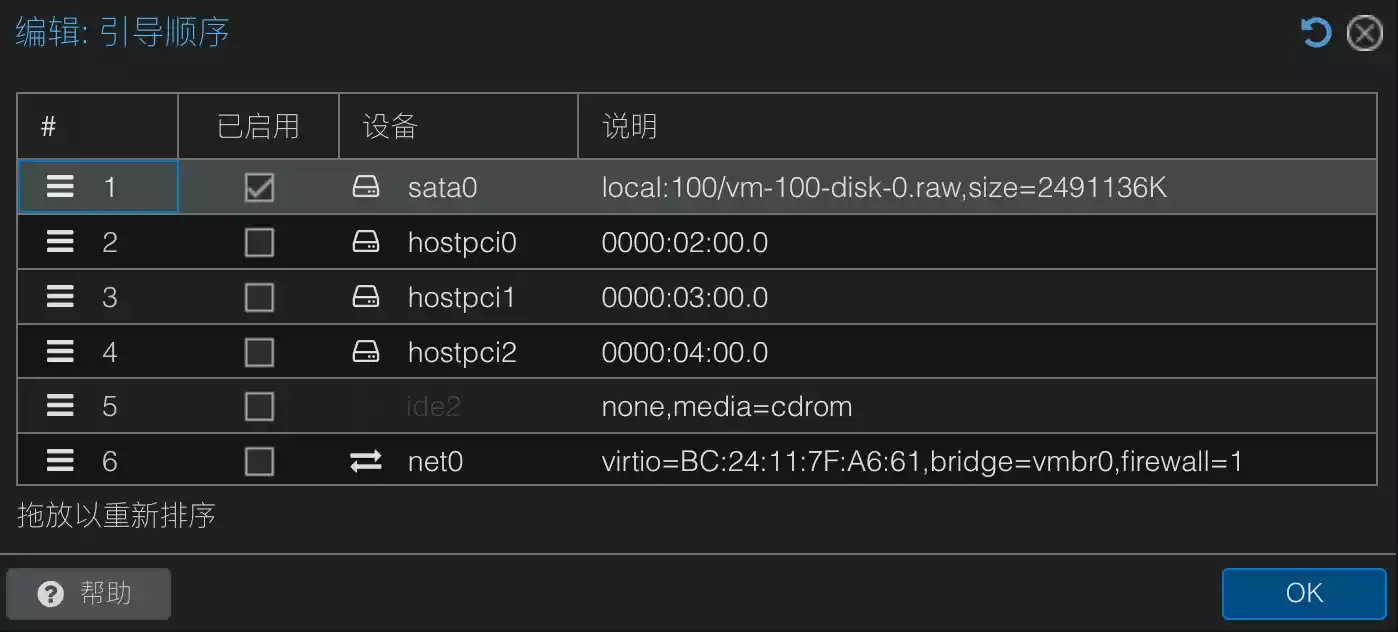Click the hostpci1 device icon

[366, 297]
